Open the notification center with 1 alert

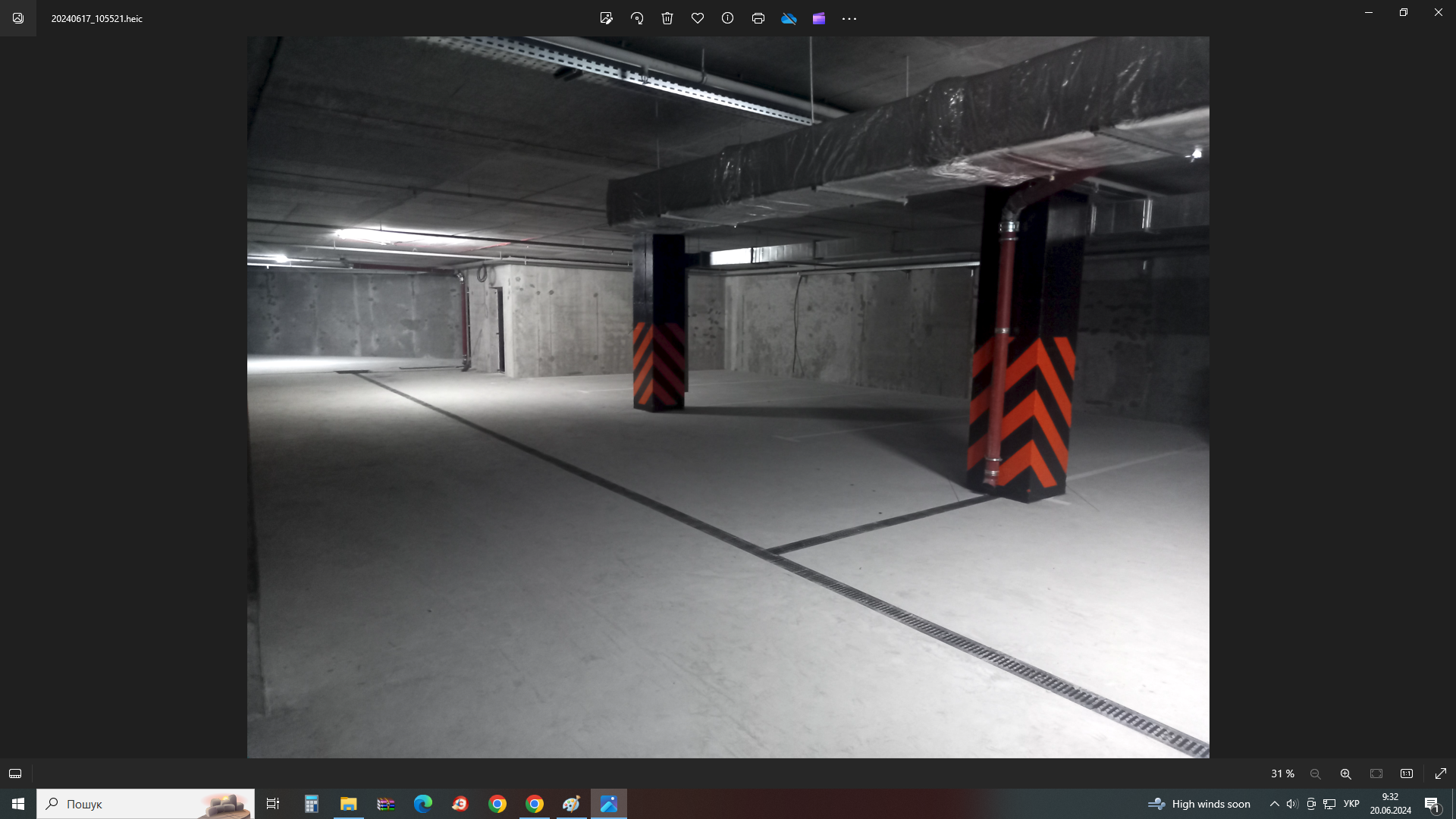click(x=1432, y=804)
